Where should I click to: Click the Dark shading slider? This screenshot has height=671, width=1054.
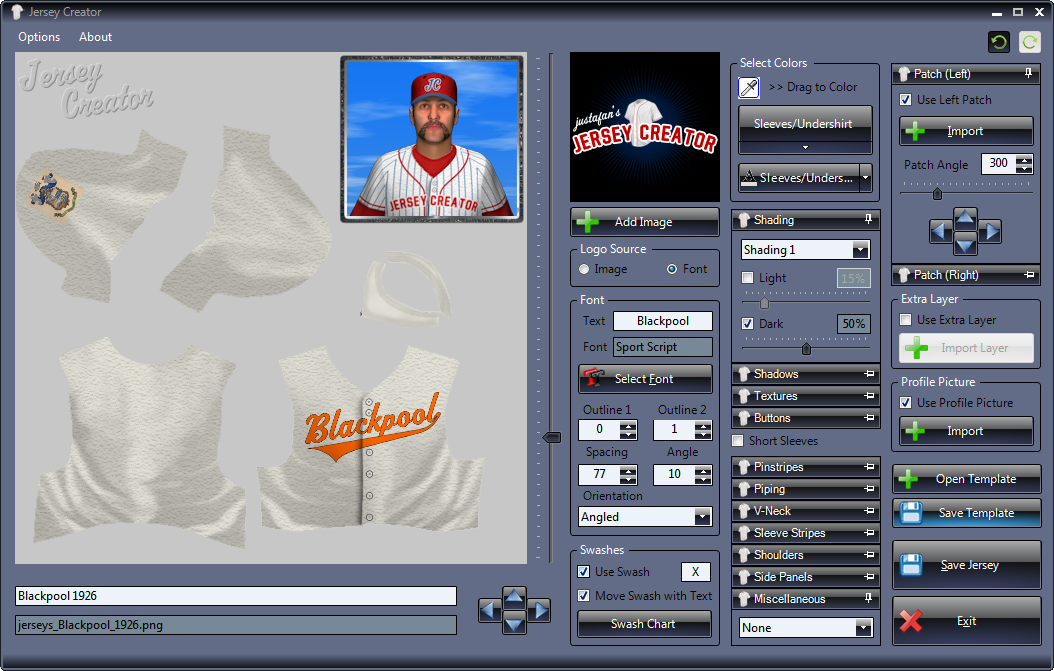pos(806,349)
